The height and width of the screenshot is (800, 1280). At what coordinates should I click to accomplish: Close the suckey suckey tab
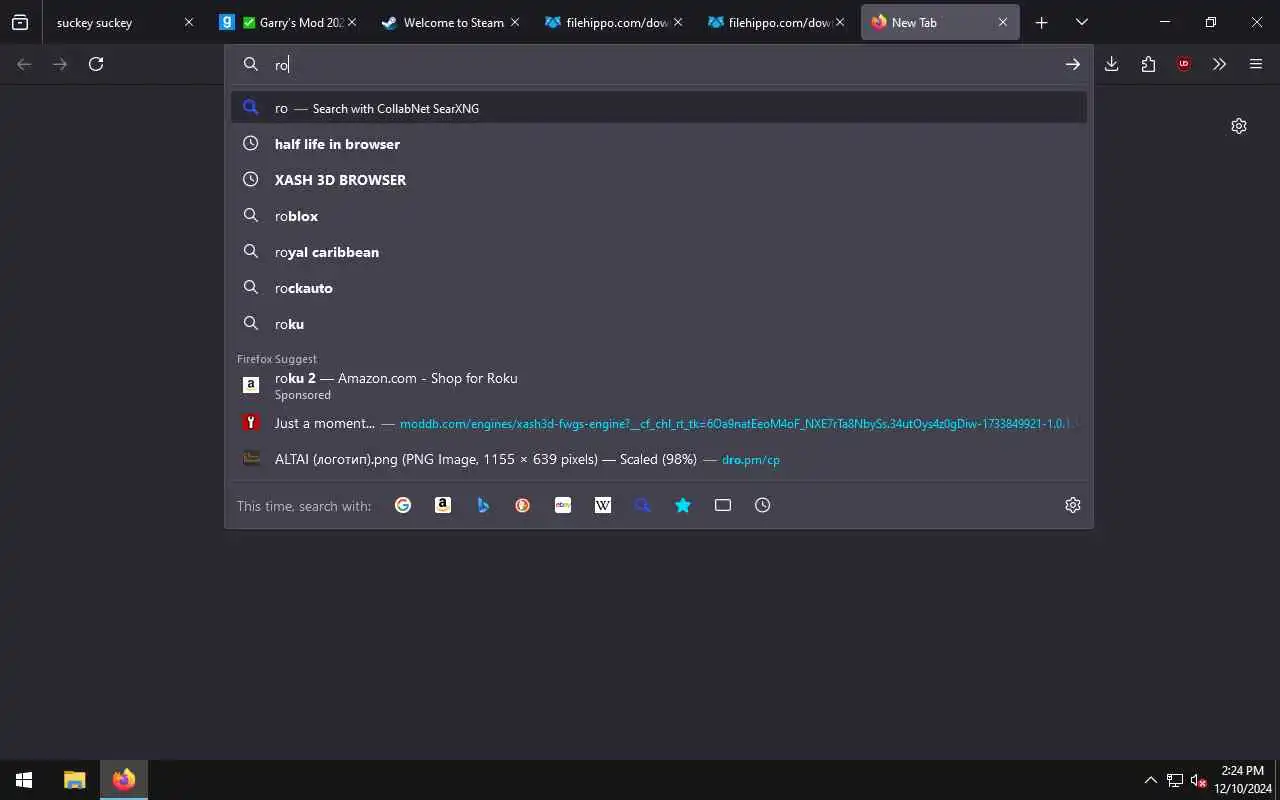[x=189, y=22]
